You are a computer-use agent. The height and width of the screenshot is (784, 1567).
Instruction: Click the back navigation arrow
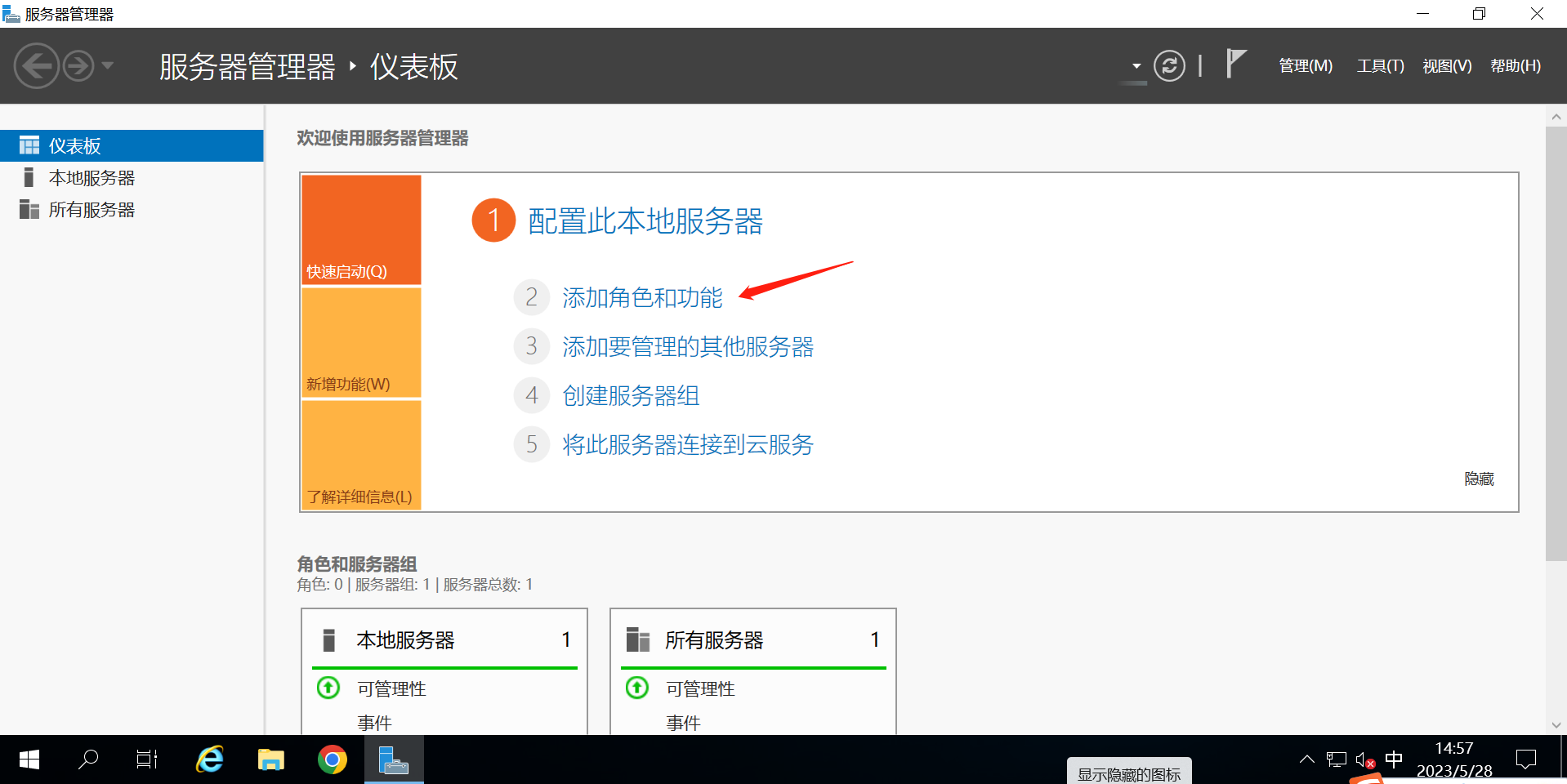point(37,66)
